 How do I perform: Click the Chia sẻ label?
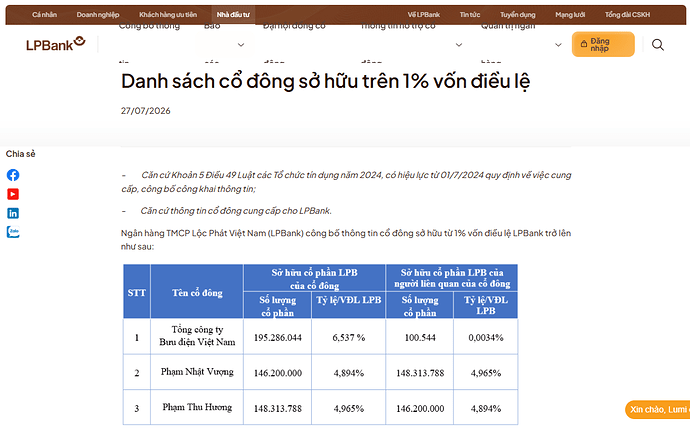(20, 154)
